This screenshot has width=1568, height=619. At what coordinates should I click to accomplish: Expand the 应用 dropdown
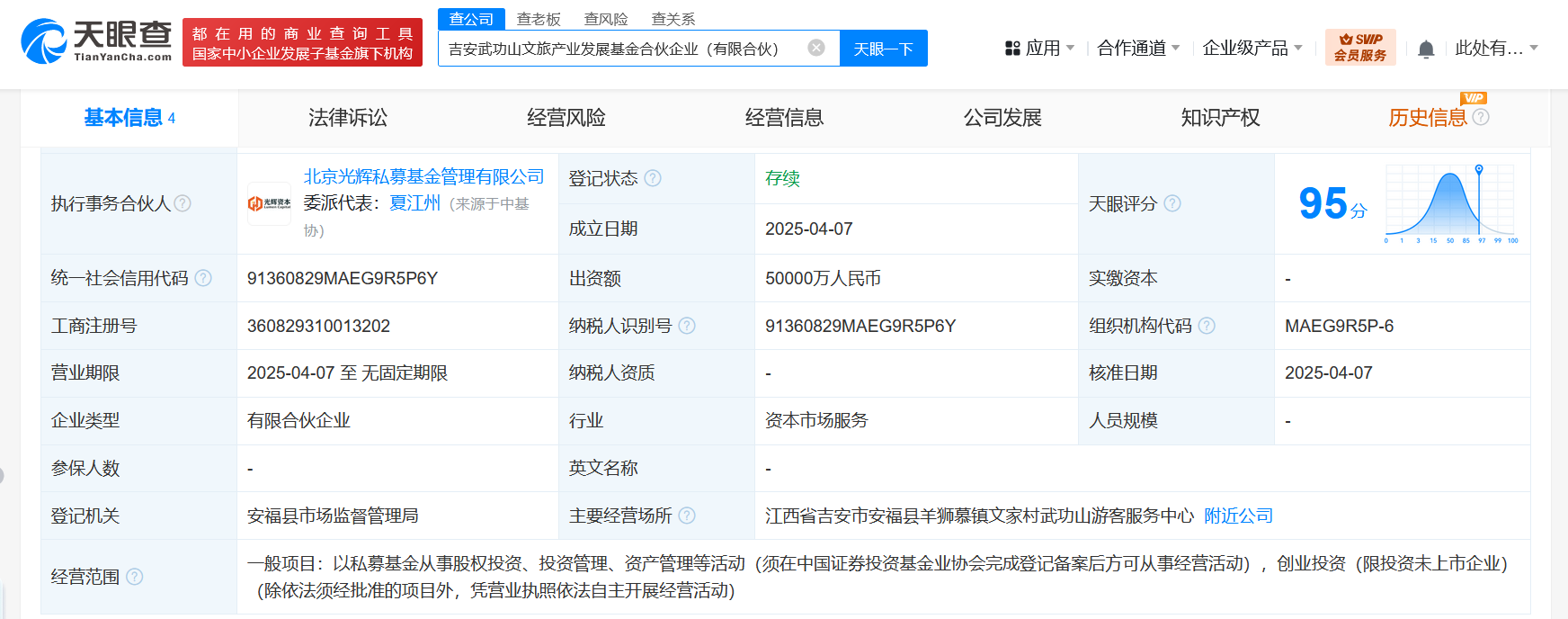pyautogui.click(x=1070, y=49)
